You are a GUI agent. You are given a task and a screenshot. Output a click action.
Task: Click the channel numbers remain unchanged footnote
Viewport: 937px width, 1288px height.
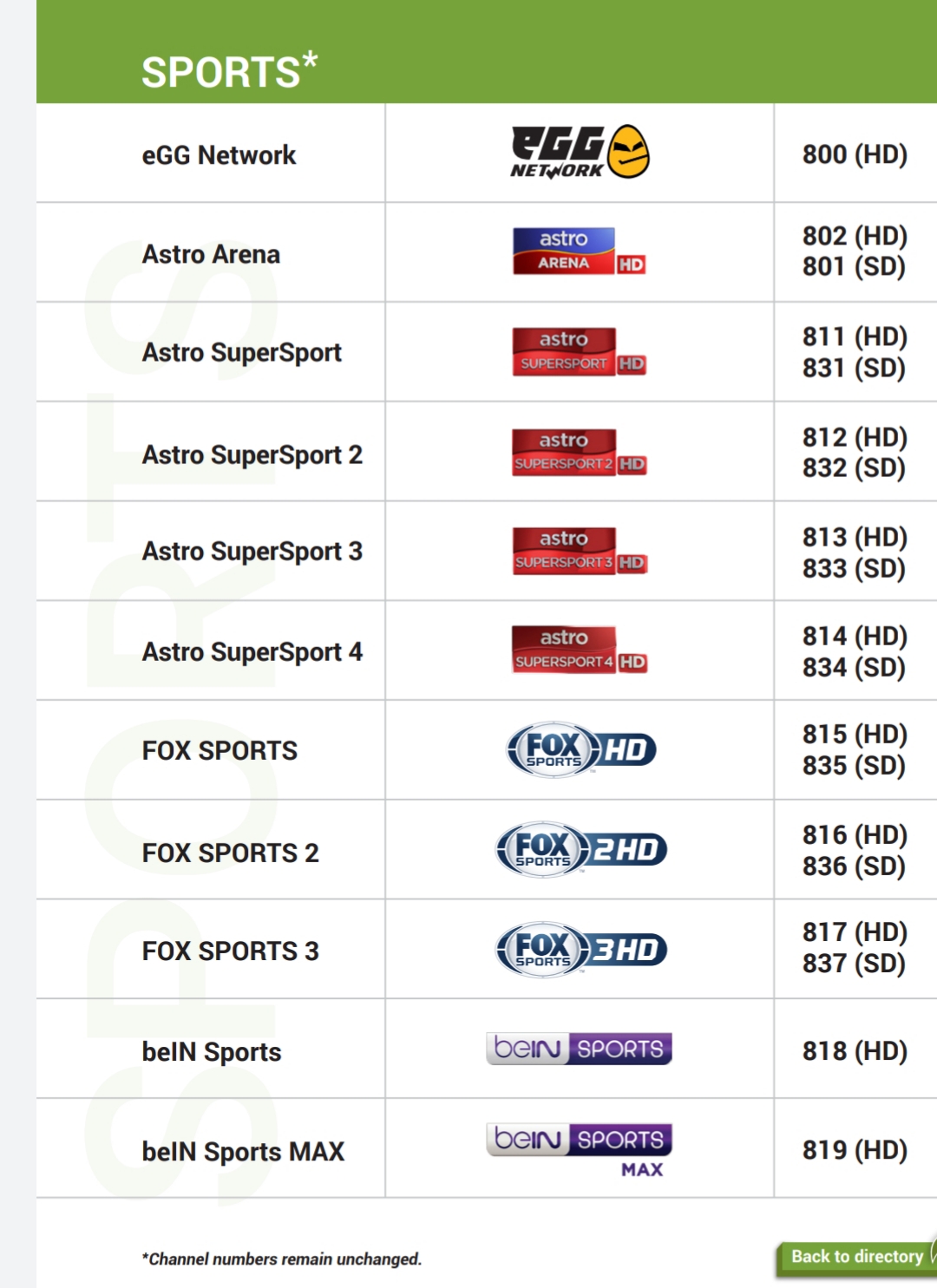tap(282, 1259)
